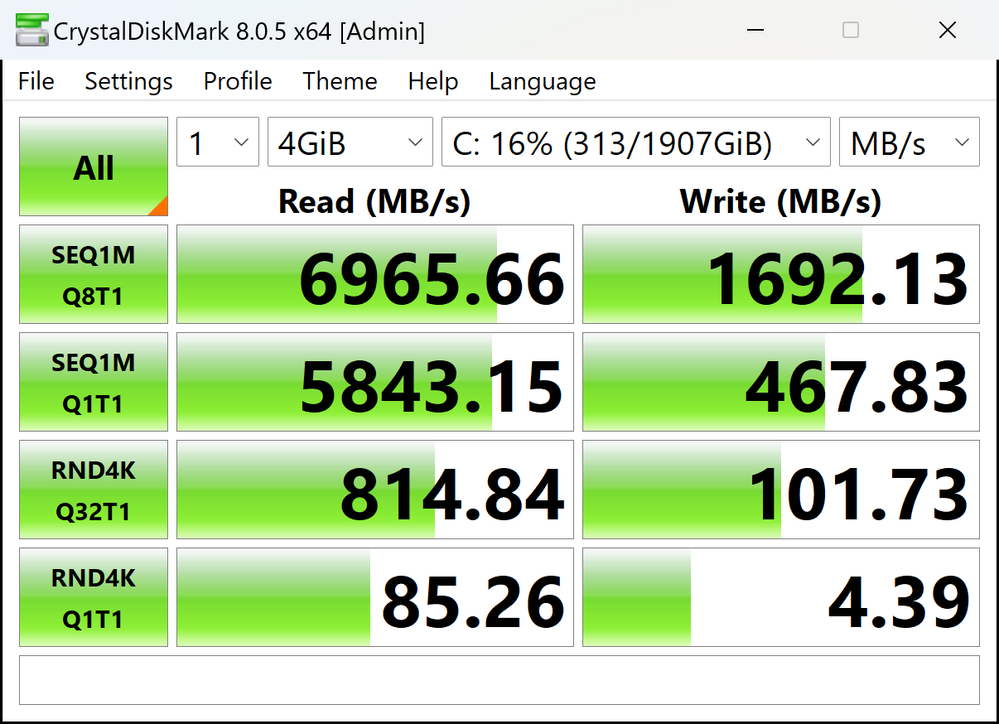999x724 pixels.
Task: Open the Profile menu
Action: coord(237,82)
